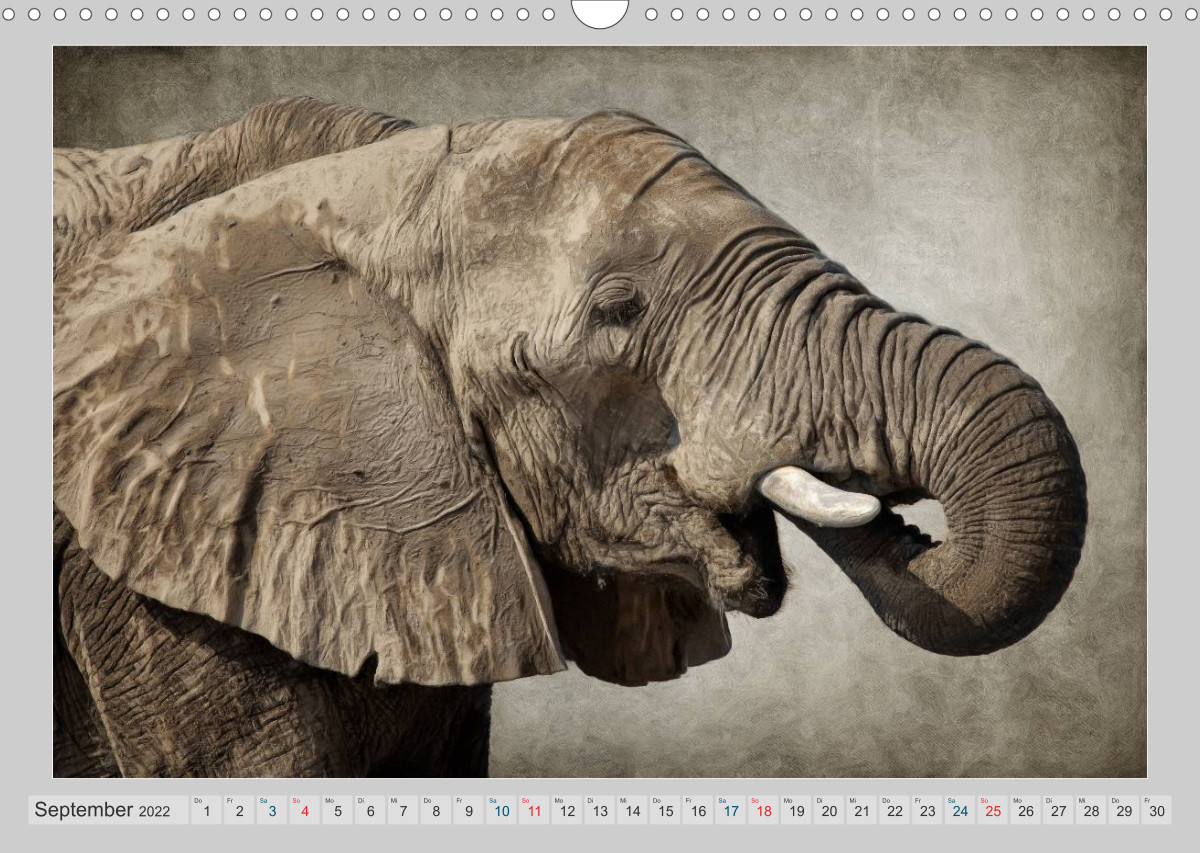Click Sunday the 18th date cell

(x=764, y=810)
